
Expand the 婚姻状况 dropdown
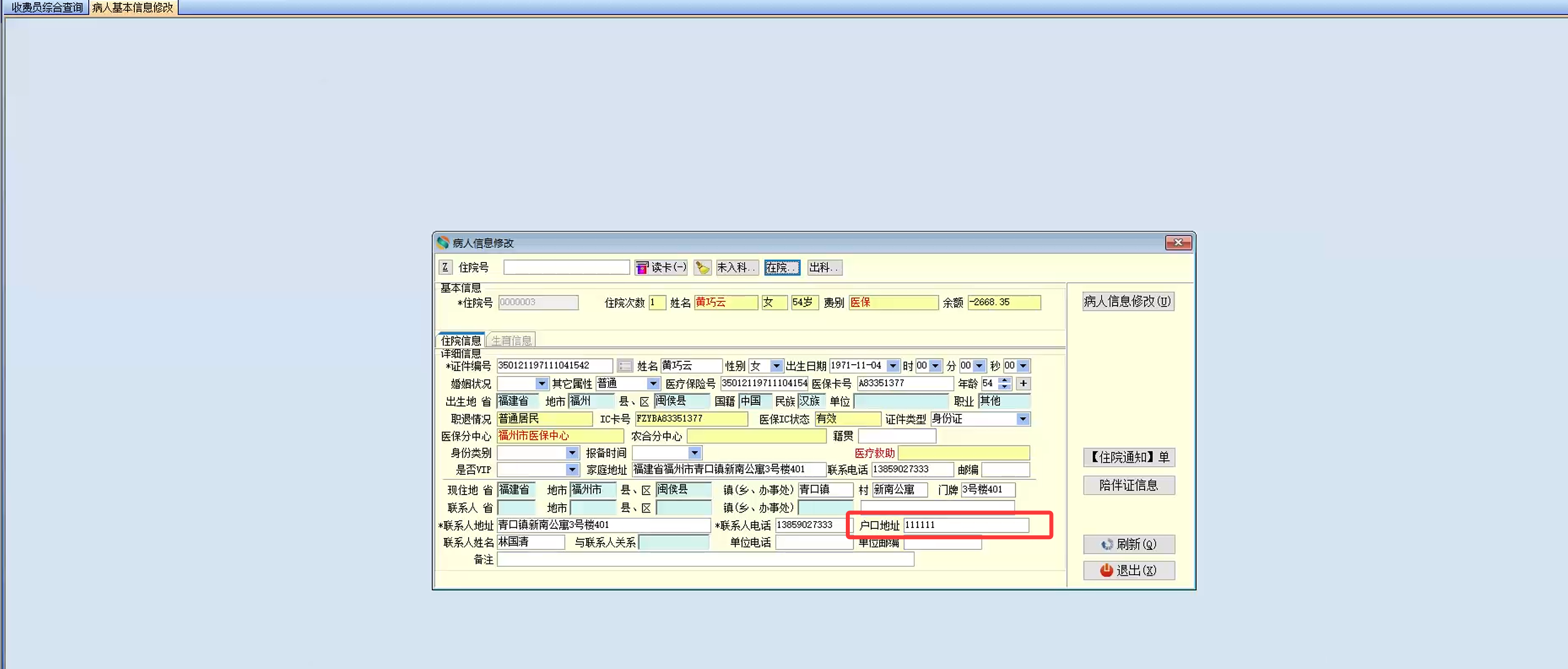click(541, 383)
